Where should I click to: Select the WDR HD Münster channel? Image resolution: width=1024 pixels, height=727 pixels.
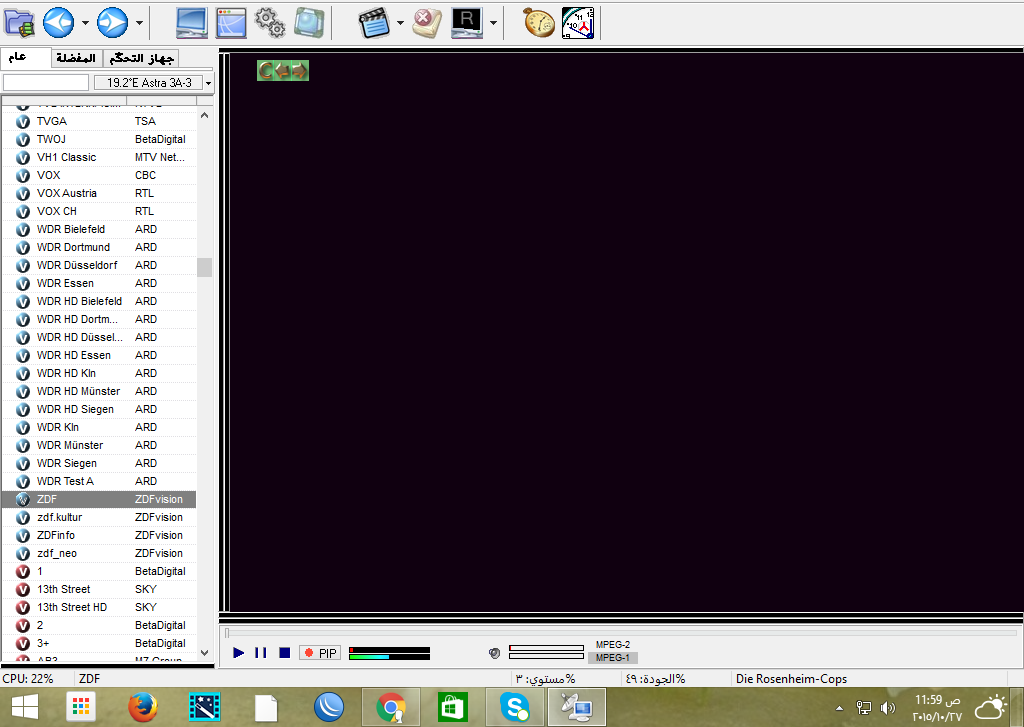click(99, 391)
